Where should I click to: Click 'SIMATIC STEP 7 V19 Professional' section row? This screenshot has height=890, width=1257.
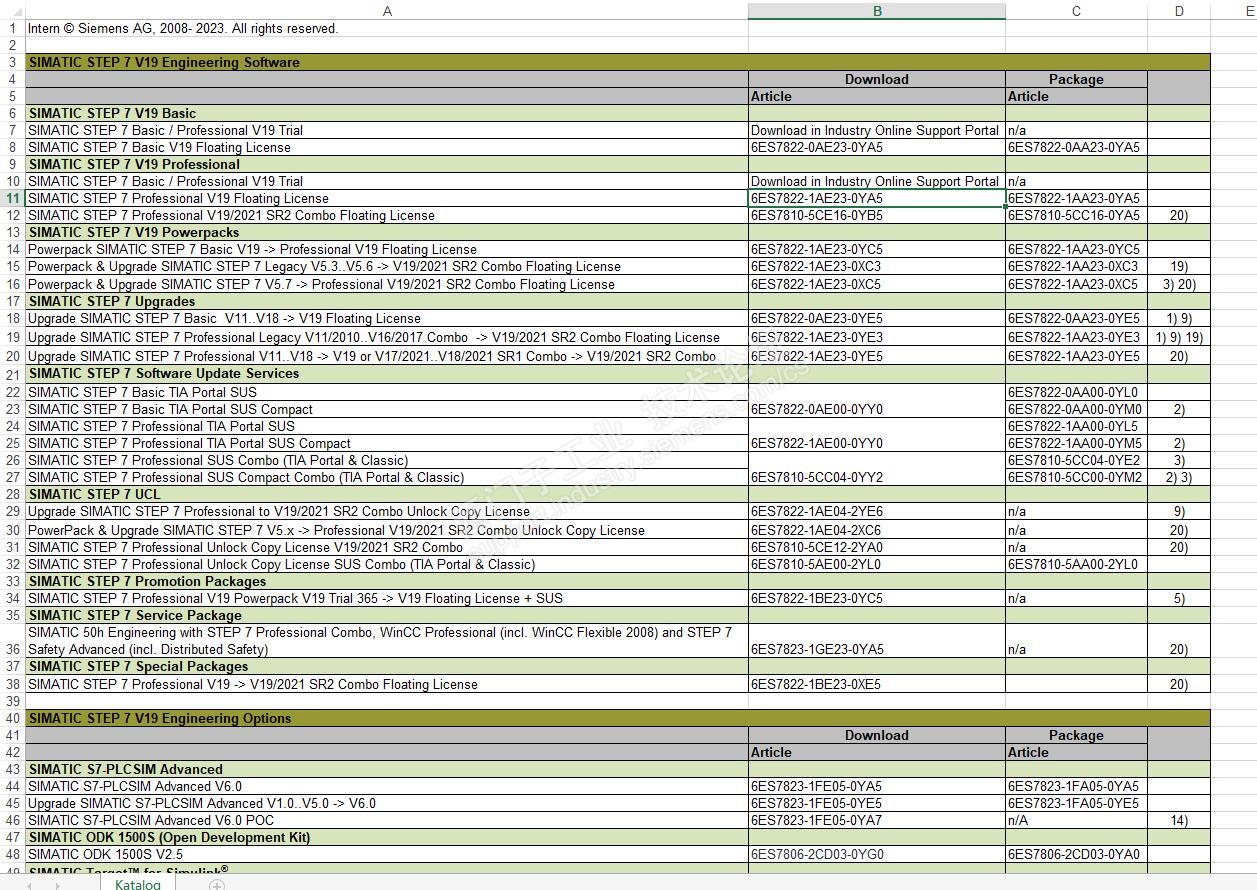[387, 164]
